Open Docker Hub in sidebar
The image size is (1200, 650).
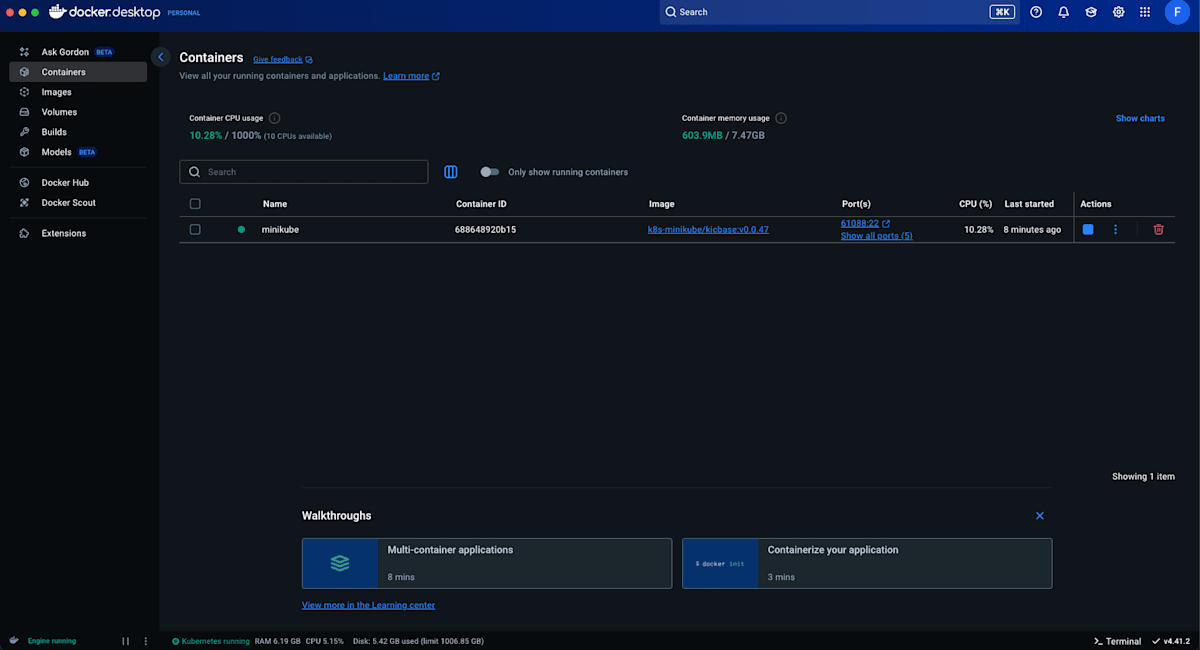point(78,183)
